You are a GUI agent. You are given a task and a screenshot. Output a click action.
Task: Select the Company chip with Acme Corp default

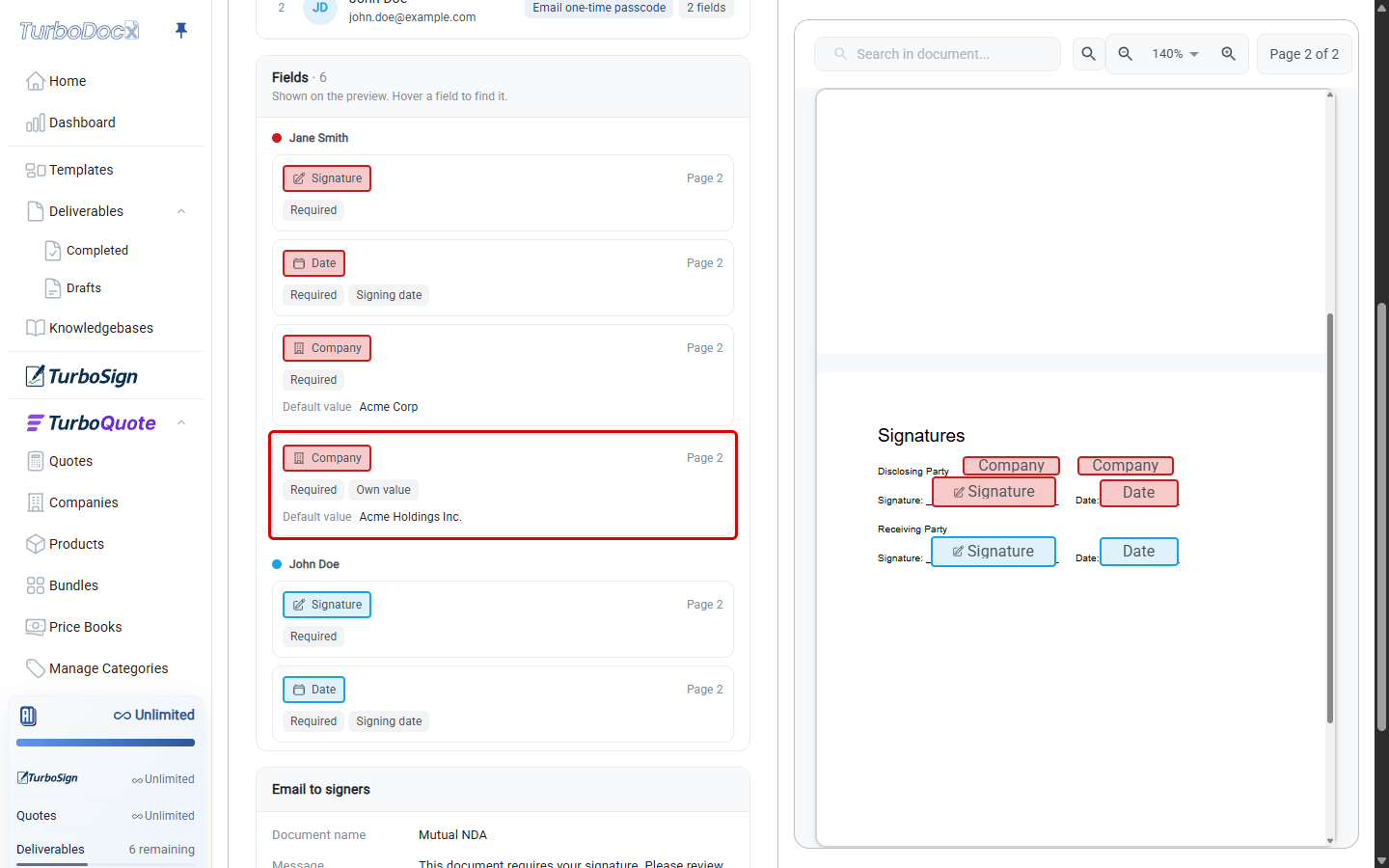[327, 348]
